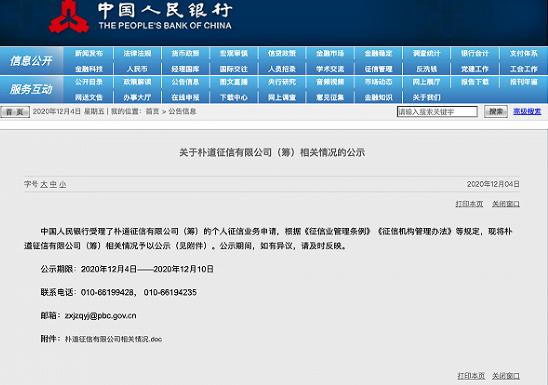Click the publication date 2020年12月04日
548x385 pixels.
493,184
